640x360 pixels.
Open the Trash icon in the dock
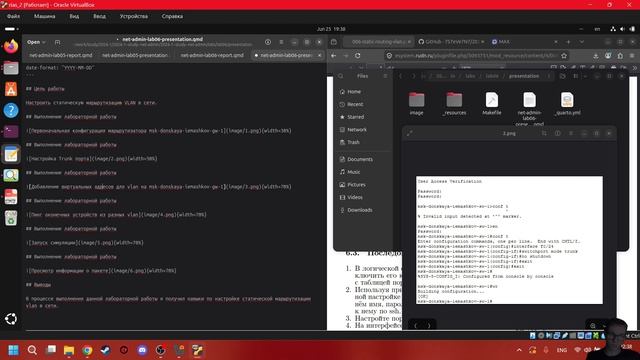click(11, 218)
